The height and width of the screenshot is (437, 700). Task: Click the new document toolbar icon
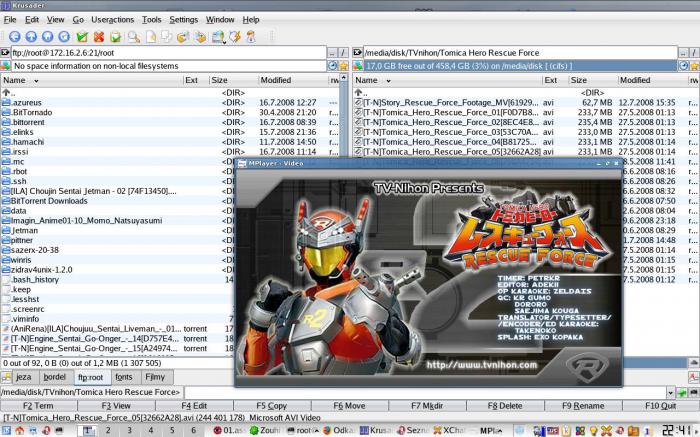click(x=151, y=37)
